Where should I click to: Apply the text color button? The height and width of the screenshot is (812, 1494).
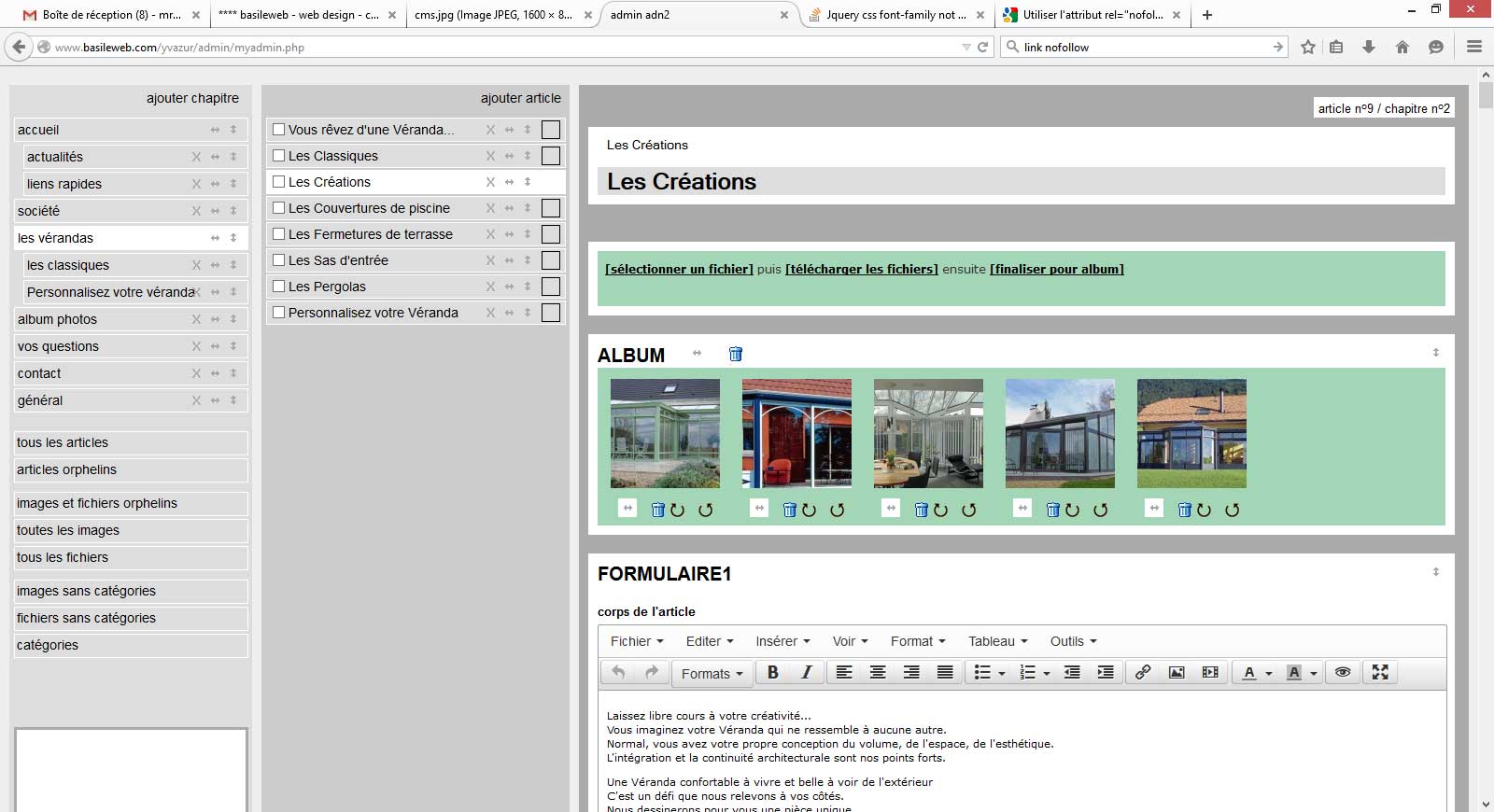1249,672
